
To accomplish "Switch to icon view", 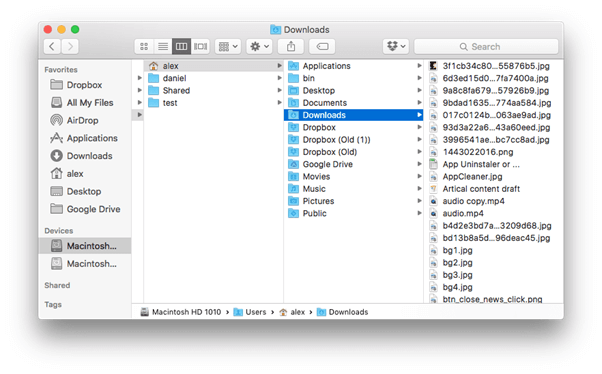I will (x=144, y=46).
